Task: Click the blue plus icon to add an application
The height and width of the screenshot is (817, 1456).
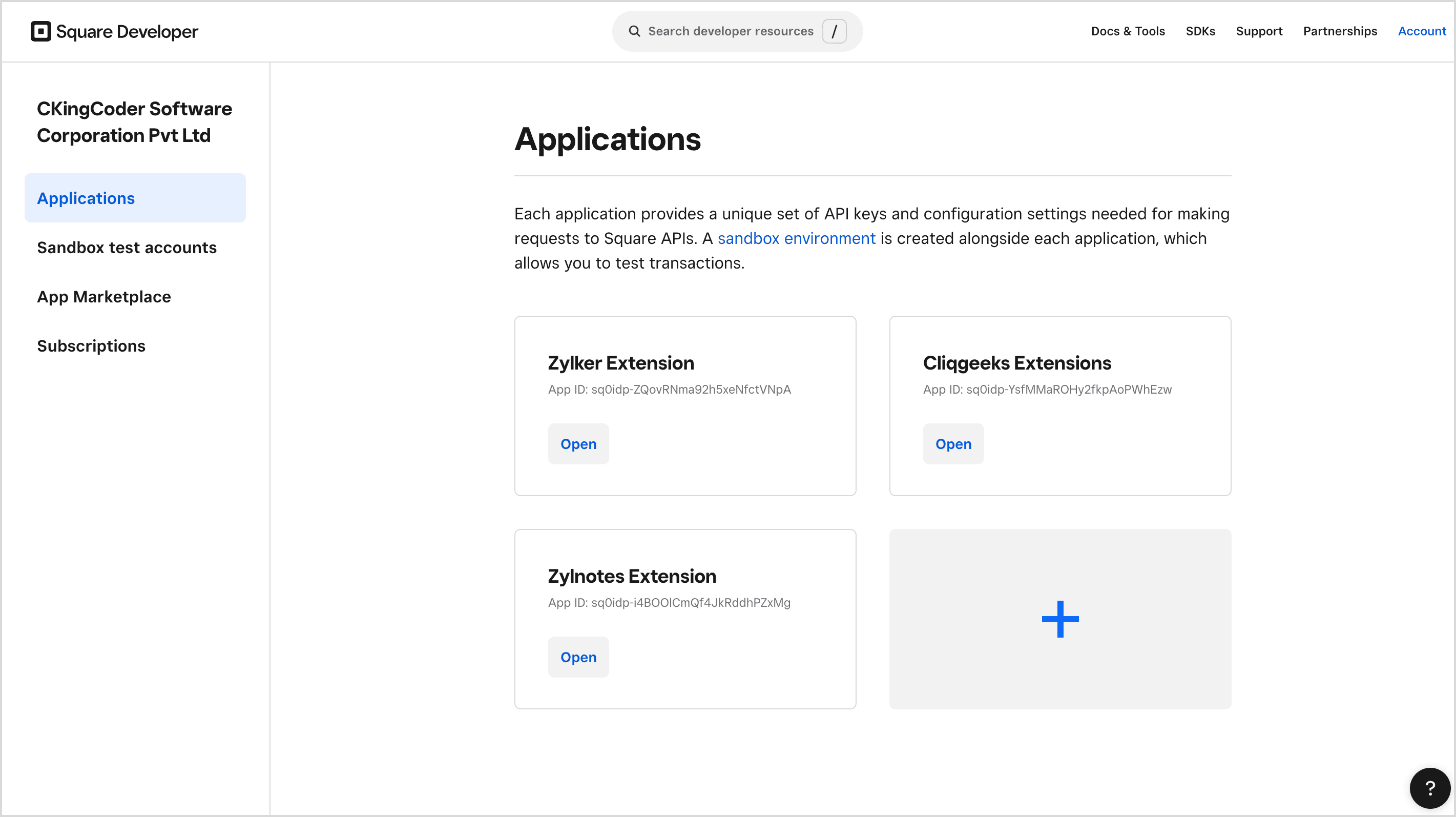Action: click(1060, 619)
